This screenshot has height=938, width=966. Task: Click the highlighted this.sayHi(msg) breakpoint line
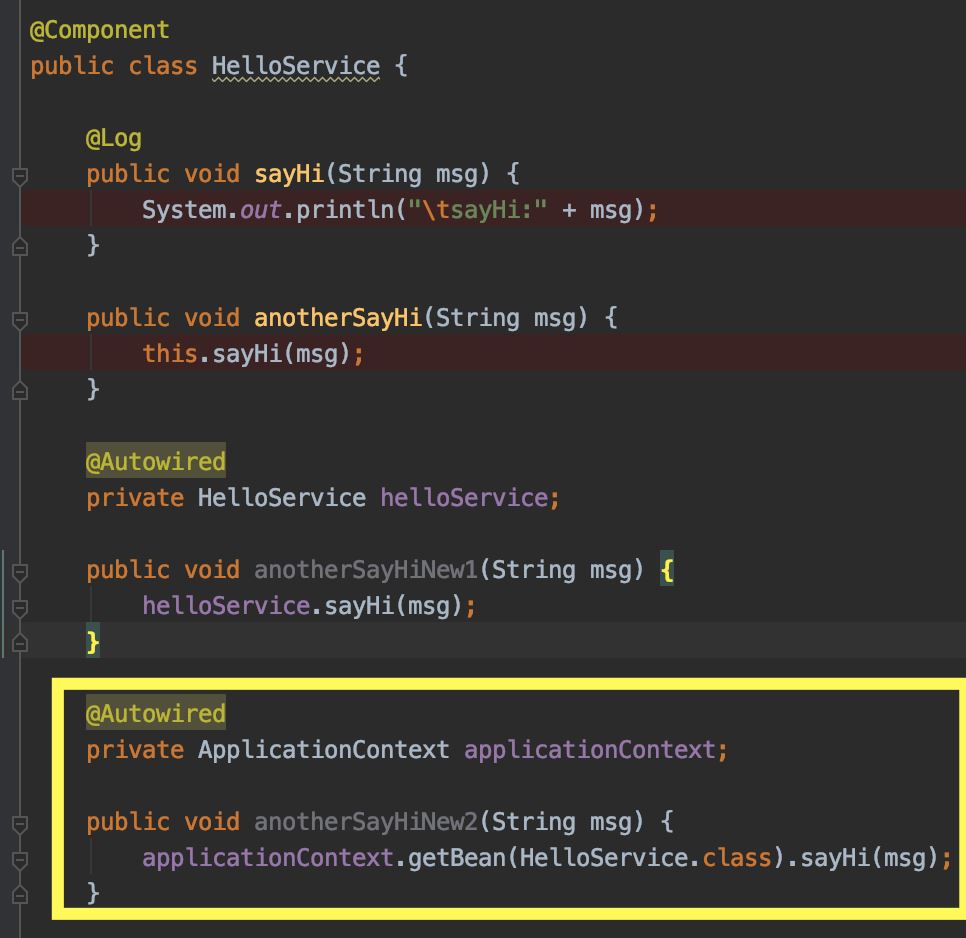[x=493, y=354]
